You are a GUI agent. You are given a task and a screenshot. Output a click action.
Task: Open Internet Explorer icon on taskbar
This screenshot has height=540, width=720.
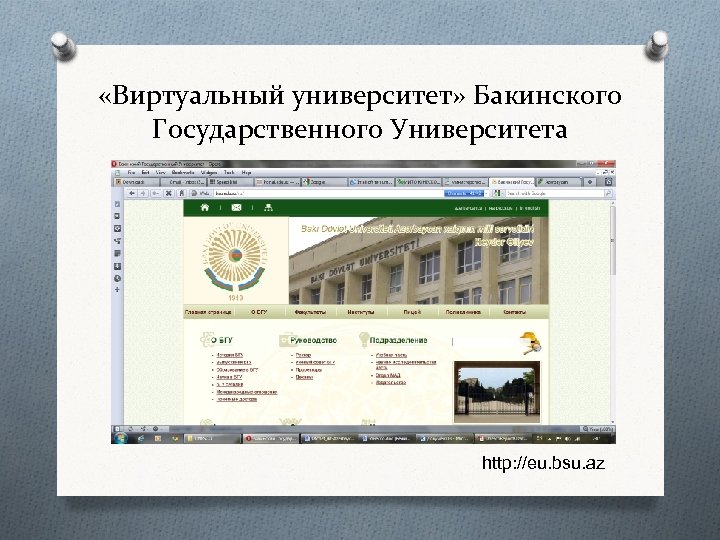(x=141, y=439)
